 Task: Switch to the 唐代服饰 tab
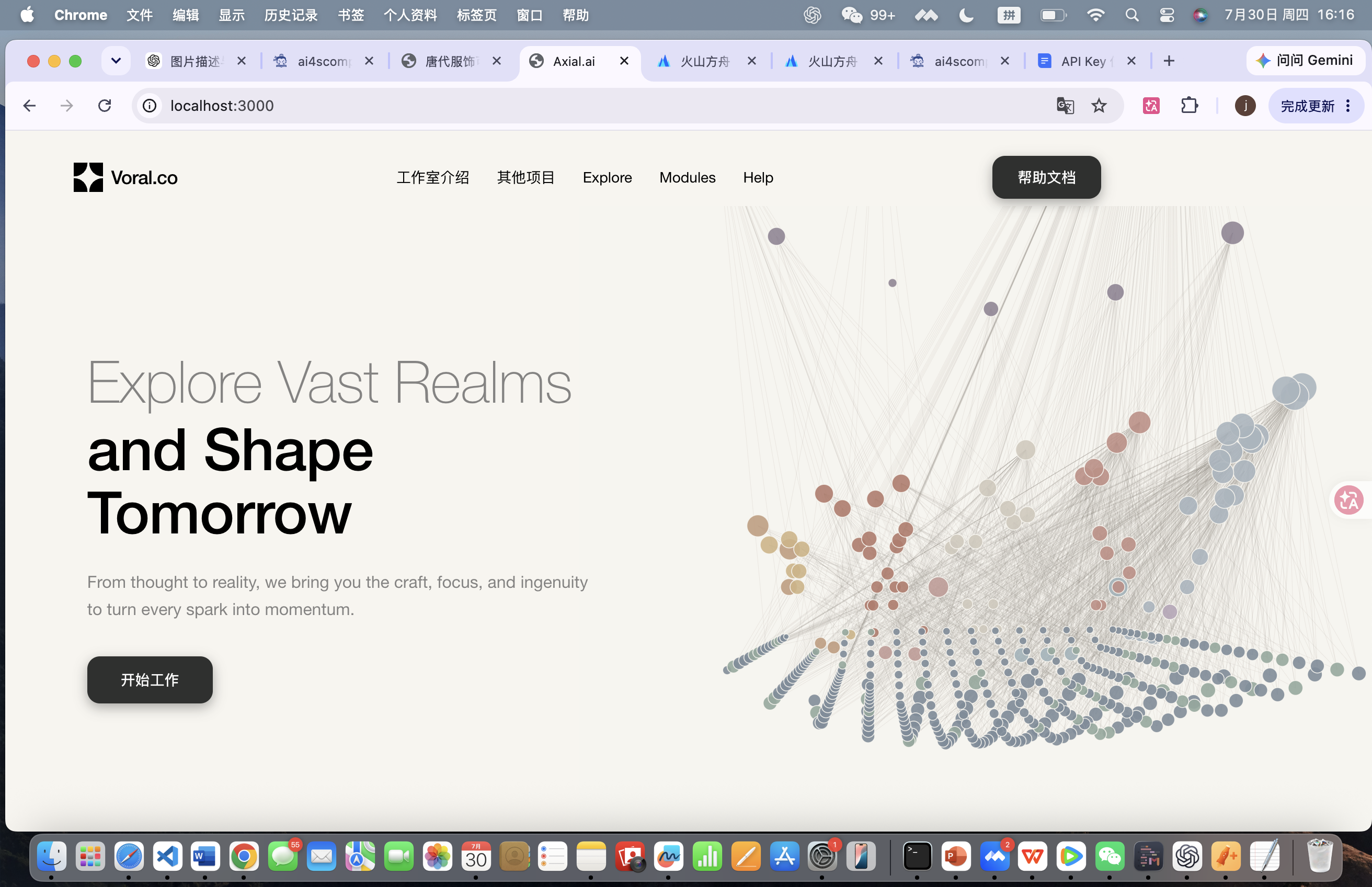(452, 61)
